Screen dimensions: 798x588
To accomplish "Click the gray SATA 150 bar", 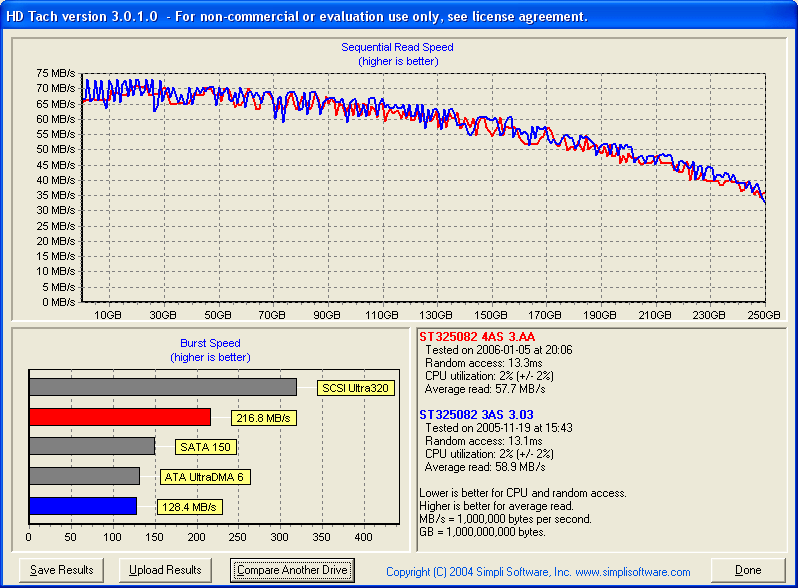I will point(92,446).
